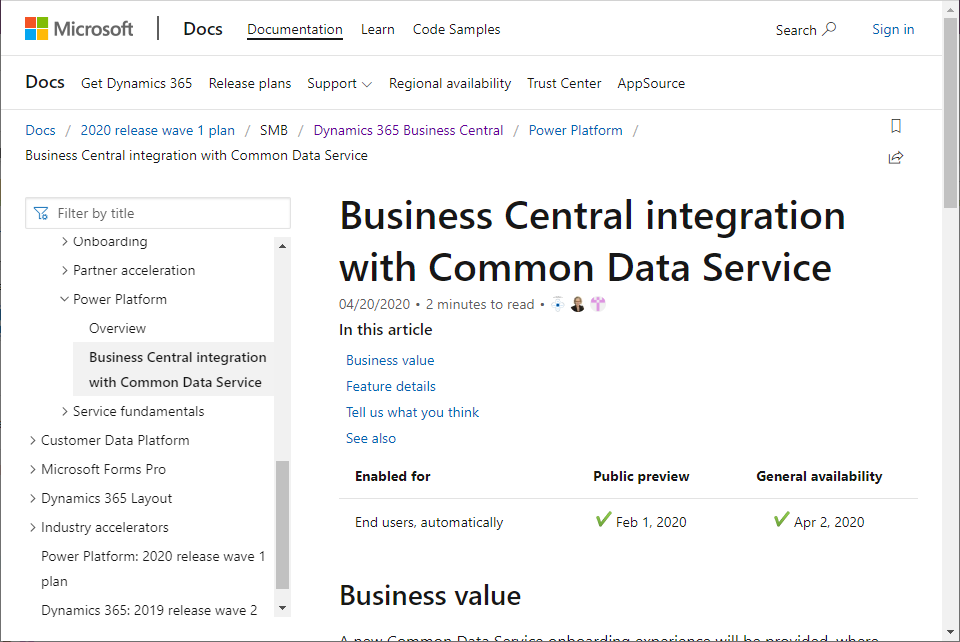View the second contributor avatar photo
This screenshot has width=960, height=642.
577,304
